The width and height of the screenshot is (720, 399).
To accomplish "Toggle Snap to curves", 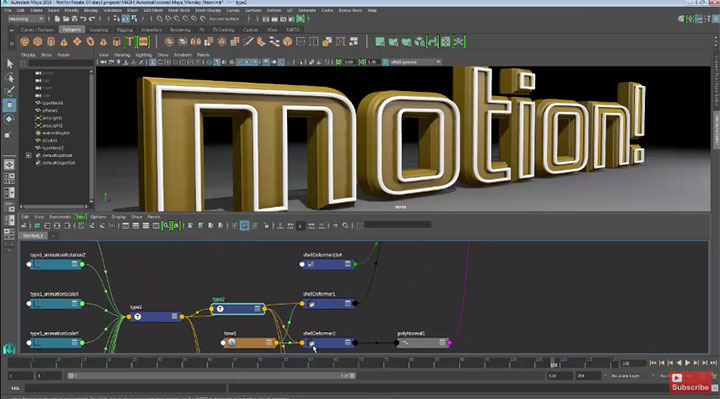I will pos(168,19).
